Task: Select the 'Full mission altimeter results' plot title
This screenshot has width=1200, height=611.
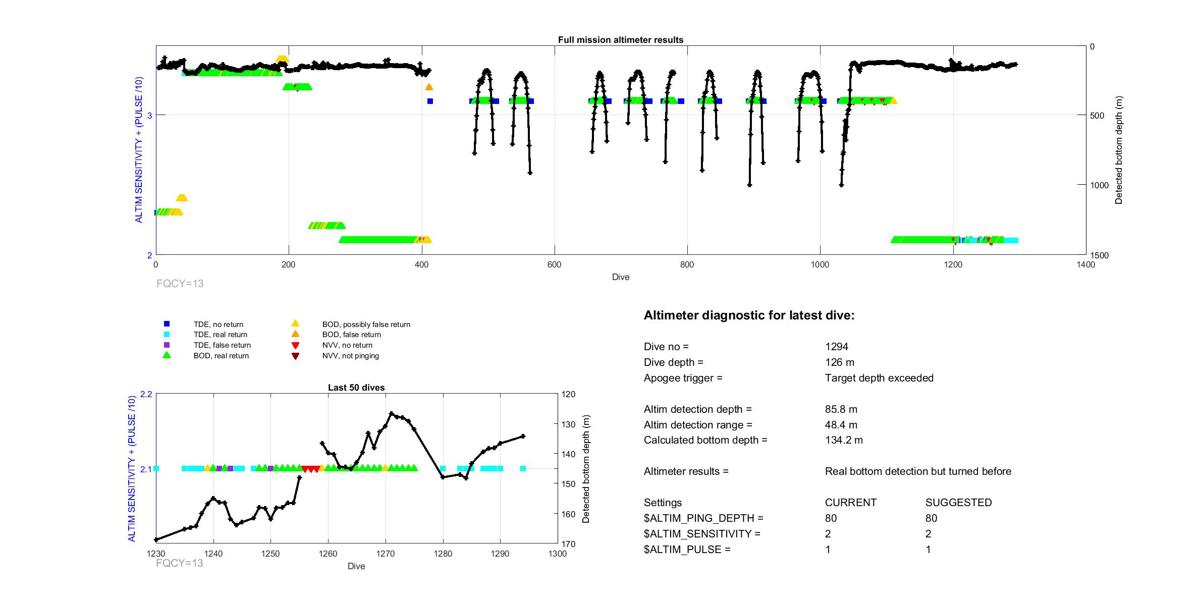Action: point(620,40)
